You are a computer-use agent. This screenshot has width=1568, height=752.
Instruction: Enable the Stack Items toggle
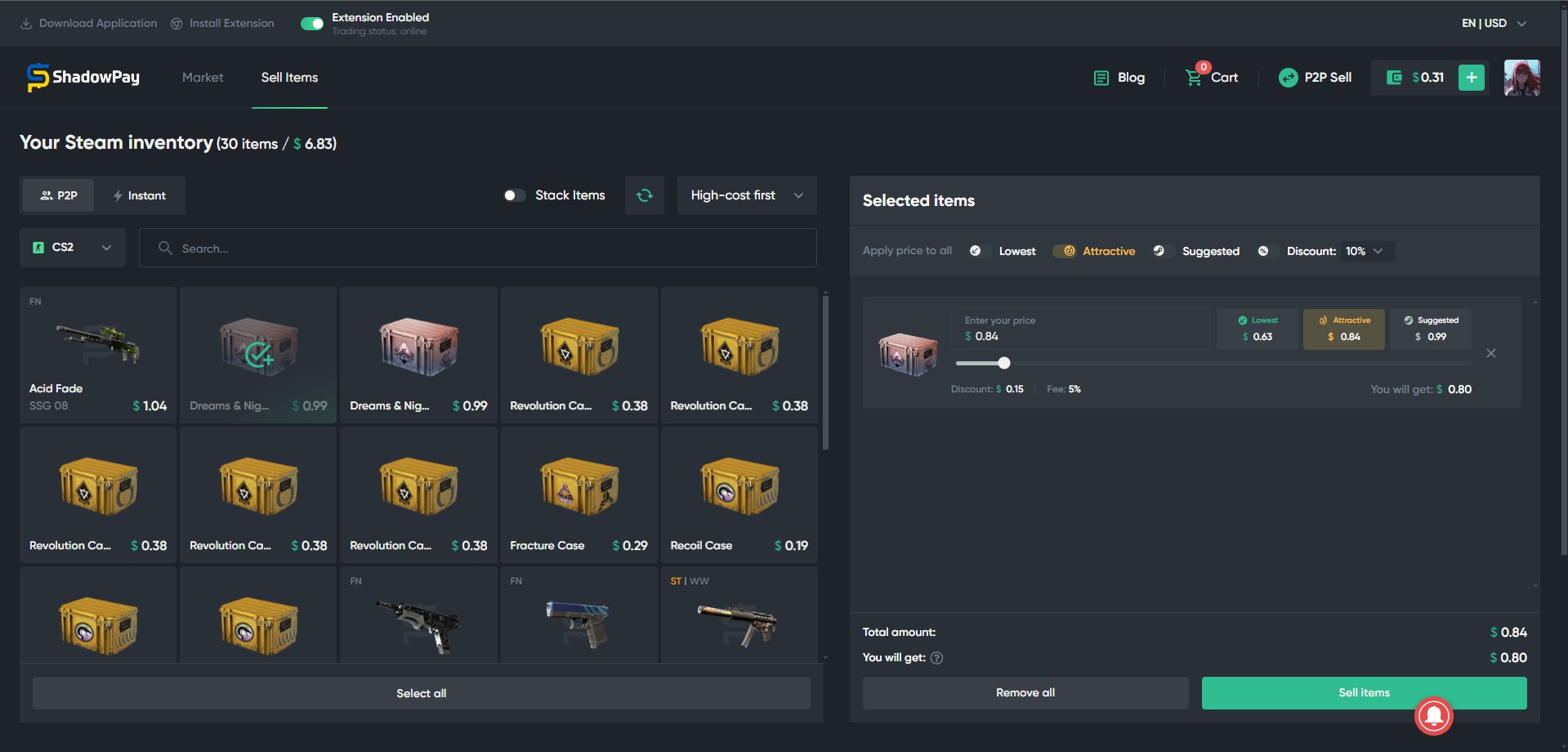[x=515, y=195]
